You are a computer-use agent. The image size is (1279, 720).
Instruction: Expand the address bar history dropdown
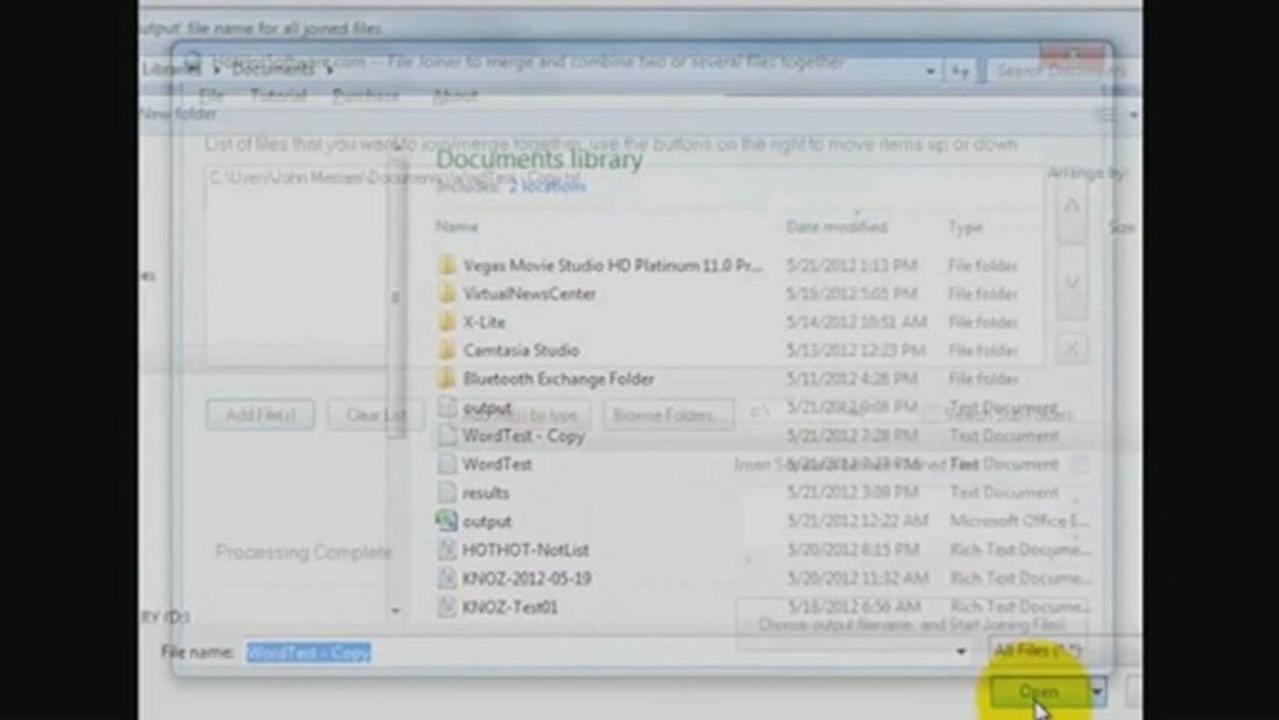pos(930,71)
